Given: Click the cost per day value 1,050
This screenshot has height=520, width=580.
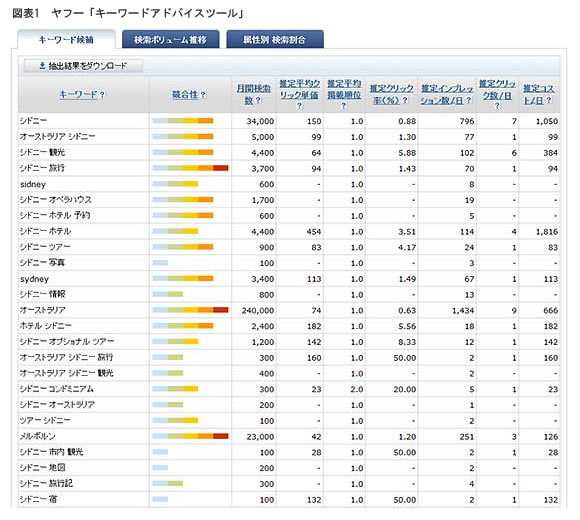Looking at the screenshot, I should coord(547,121).
